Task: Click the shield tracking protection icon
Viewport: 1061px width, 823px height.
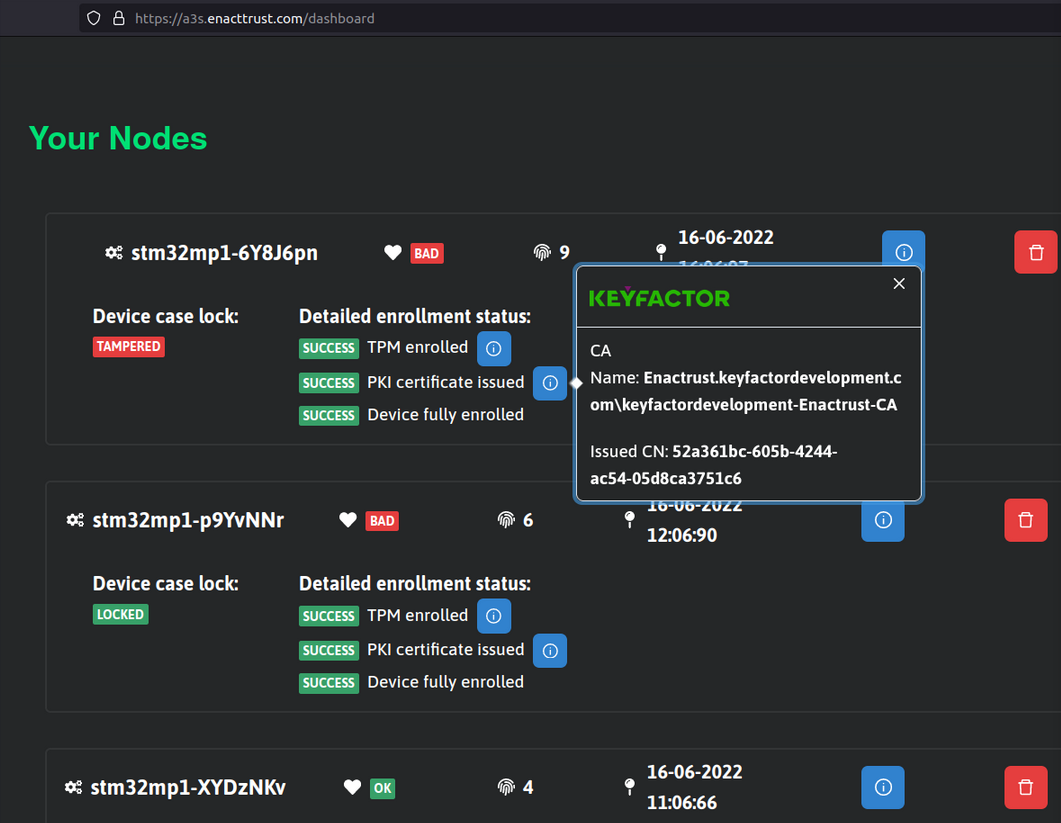Action: 94,18
